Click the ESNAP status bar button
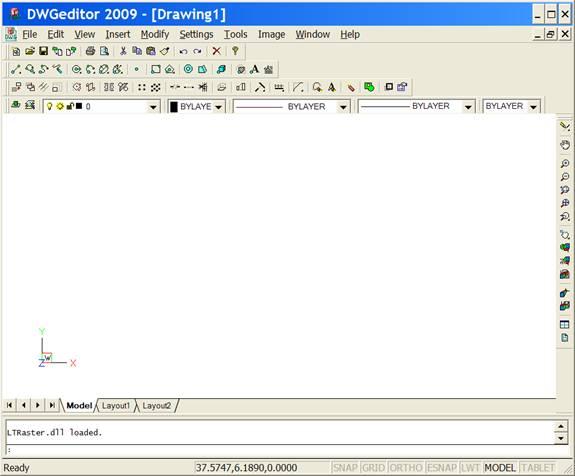The height and width of the screenshot is (476, 575). point(442,468)
